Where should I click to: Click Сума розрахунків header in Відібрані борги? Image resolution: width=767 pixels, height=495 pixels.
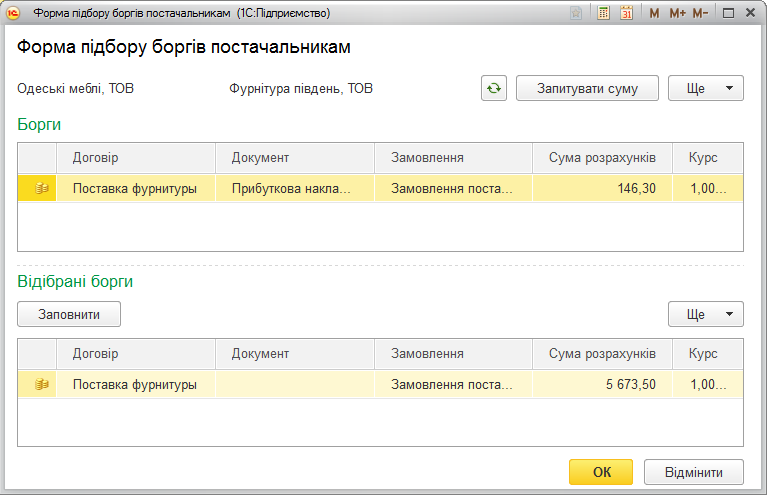point(602,354)
